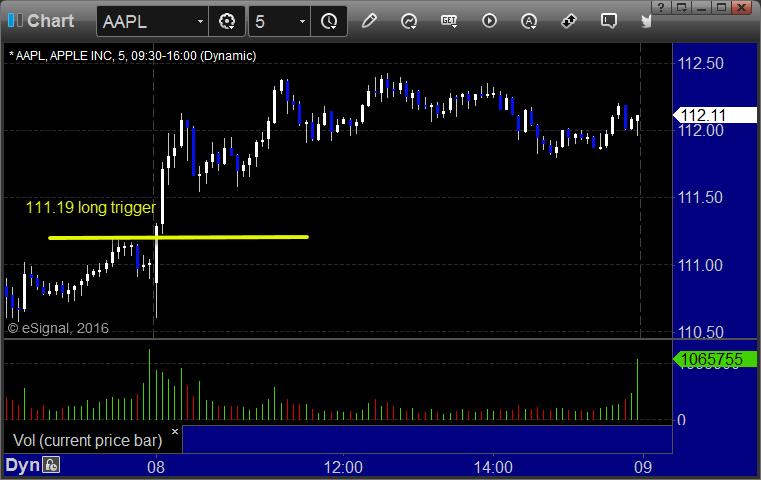Click the Dyn mode label
The height and width of the screenshot is (480, 761).
click(x=22, y=465)
